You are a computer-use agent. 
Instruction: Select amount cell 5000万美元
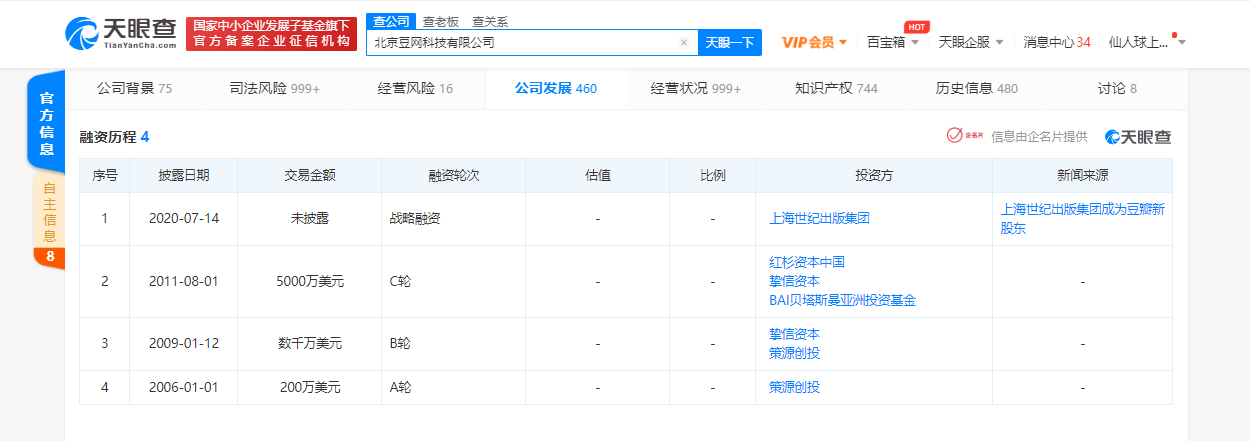[310, 281]
